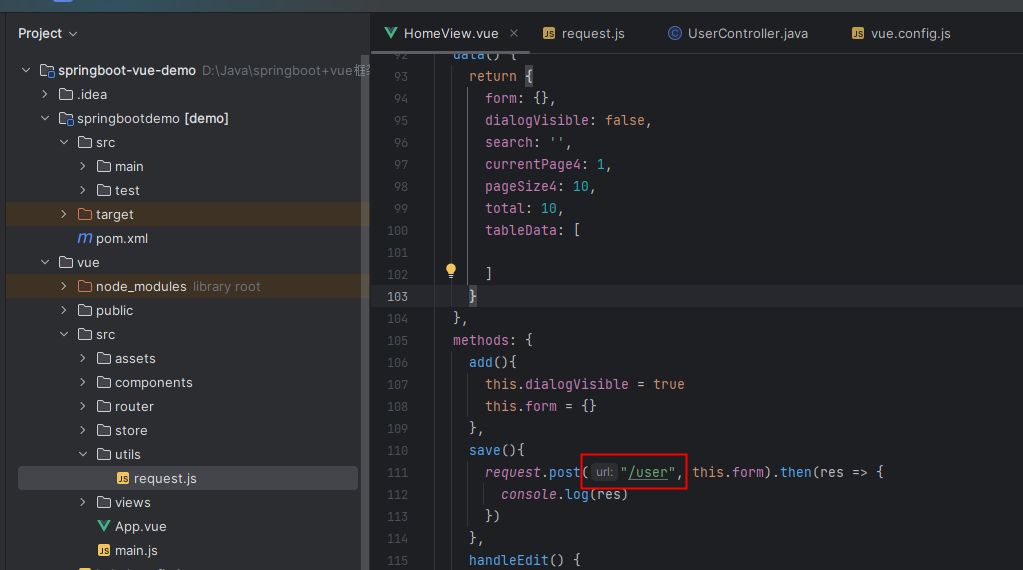Click the JS icon on request.js tab
Screen dimensions: 1023x570
click(549, 33)
